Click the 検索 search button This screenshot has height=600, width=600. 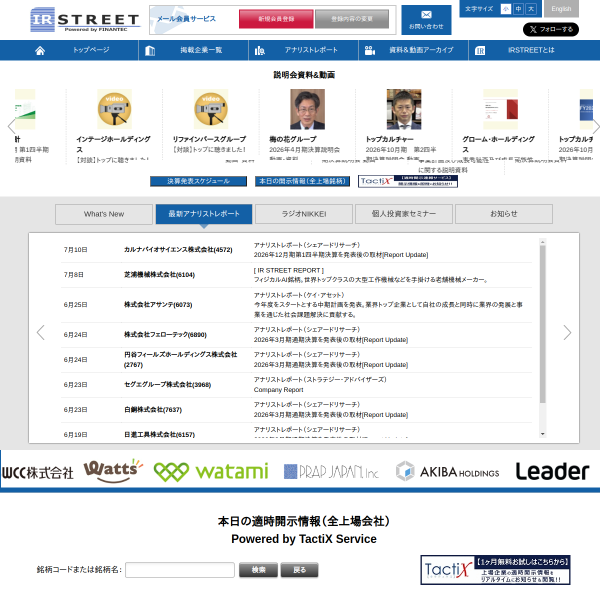(258, 570)
